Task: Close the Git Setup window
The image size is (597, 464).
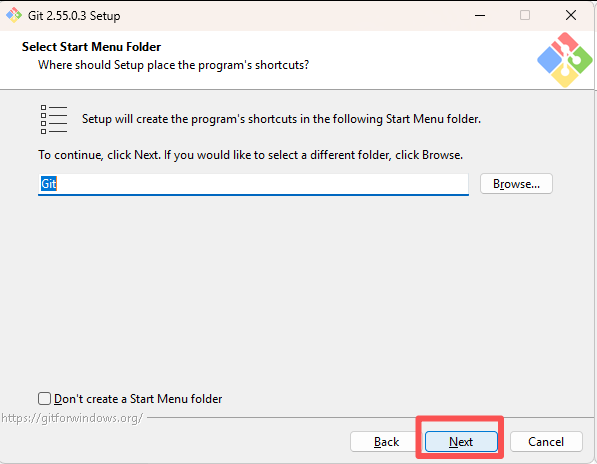Action: 571,15
